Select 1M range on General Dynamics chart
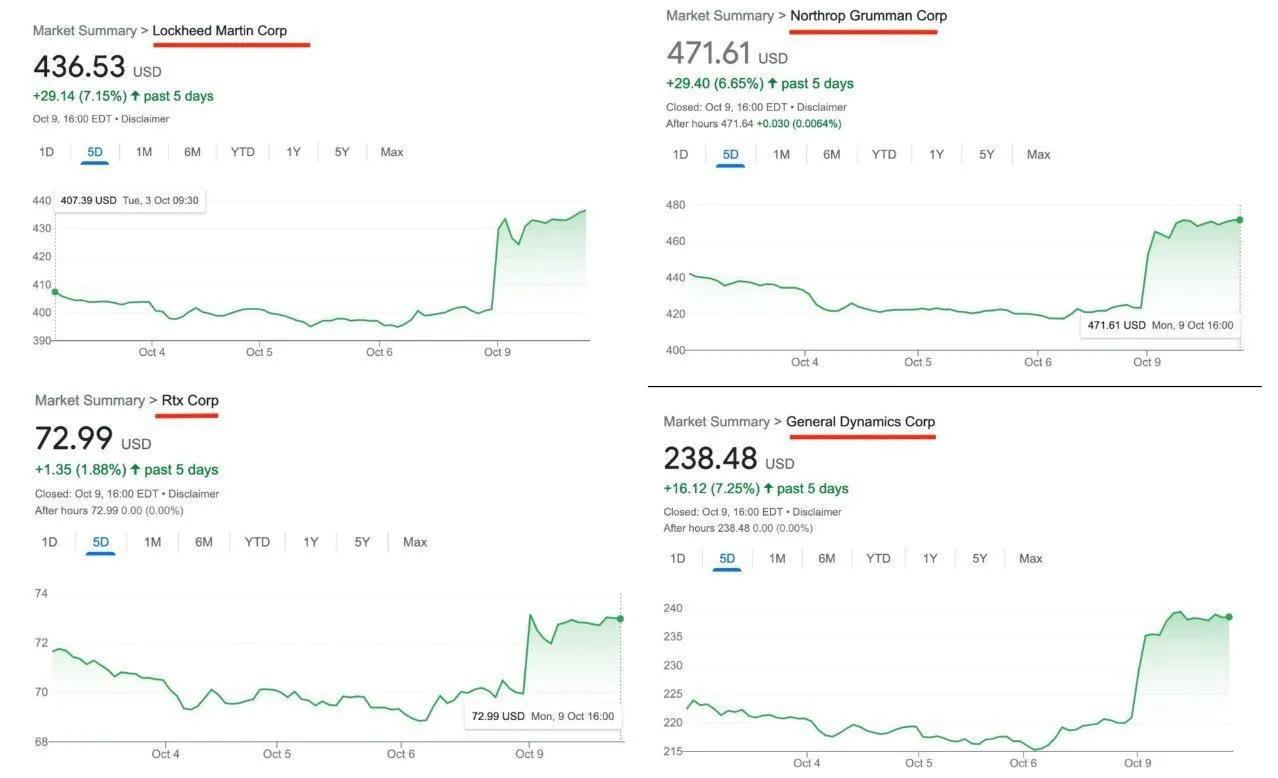 [x=777, y=558]
